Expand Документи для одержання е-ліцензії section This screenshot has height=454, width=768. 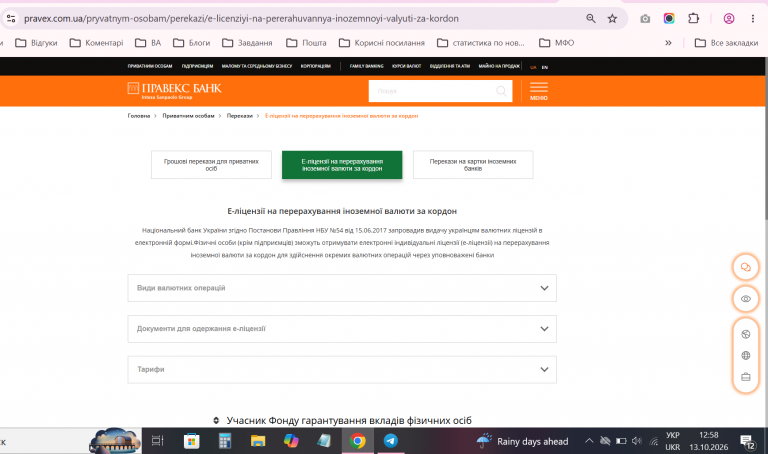coord(342,329)
